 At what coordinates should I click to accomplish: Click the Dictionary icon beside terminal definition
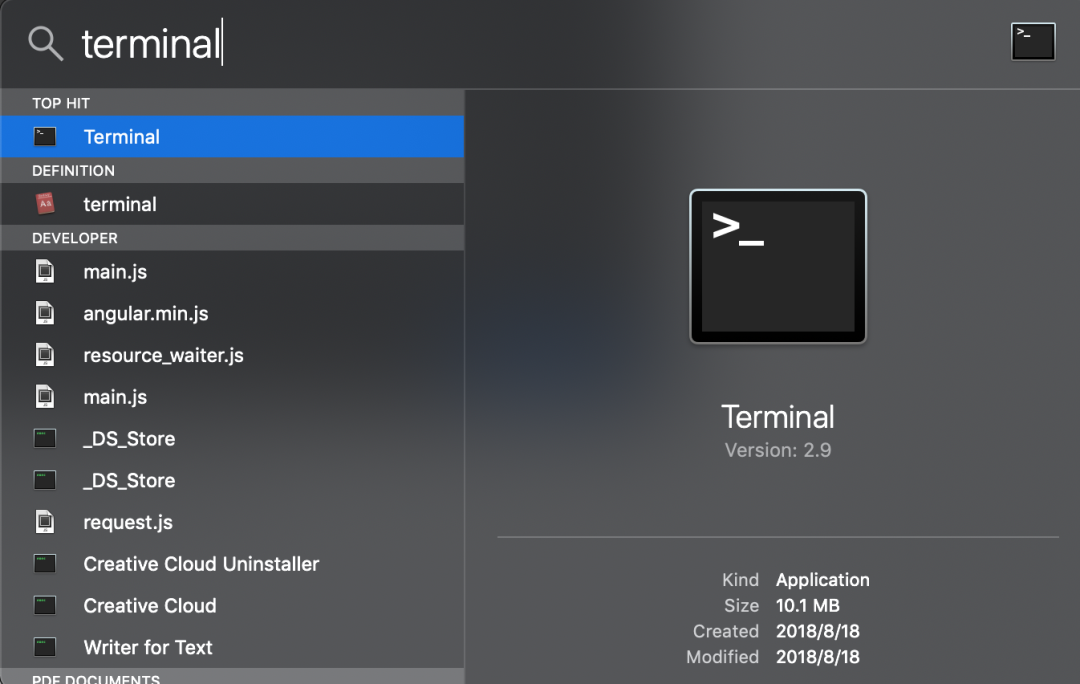point(45,204)
